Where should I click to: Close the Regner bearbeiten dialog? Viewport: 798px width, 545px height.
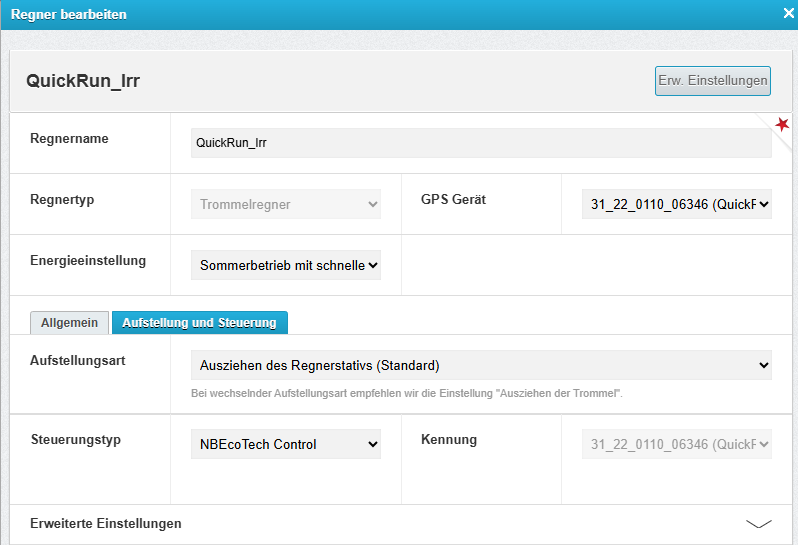(x=788, y=15)
